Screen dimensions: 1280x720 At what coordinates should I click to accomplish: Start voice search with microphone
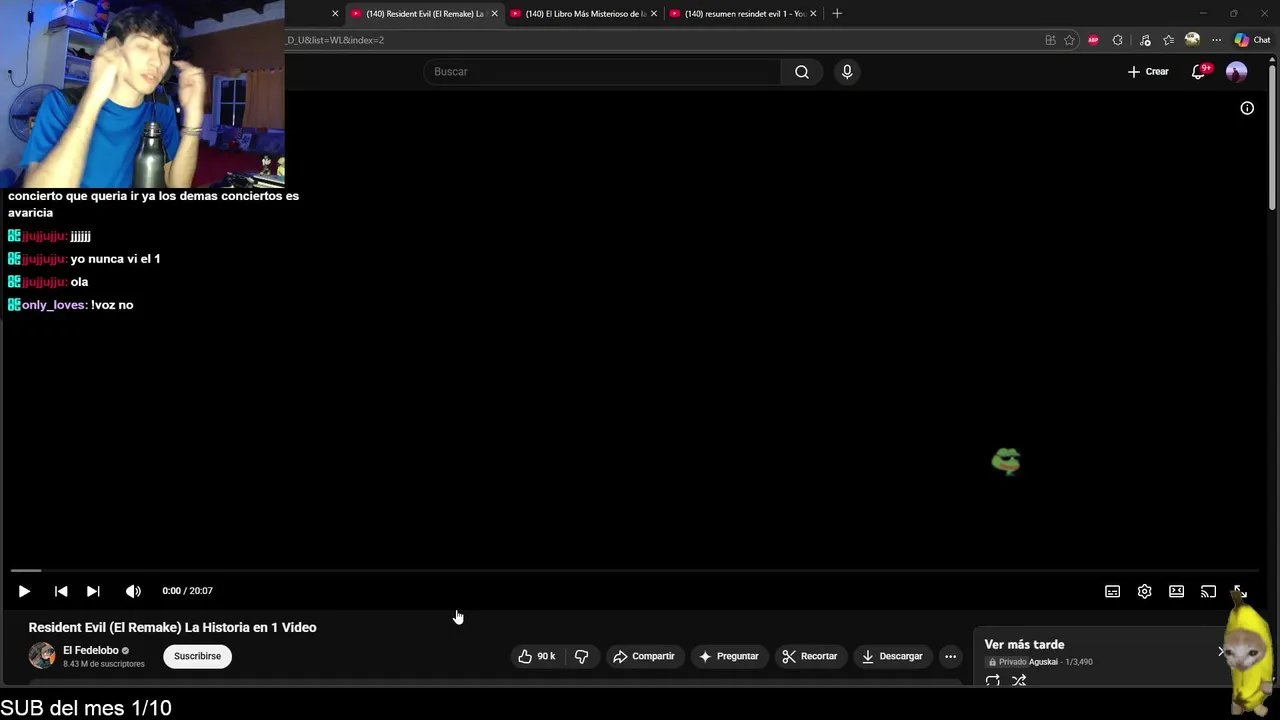[x=847, y=72]
